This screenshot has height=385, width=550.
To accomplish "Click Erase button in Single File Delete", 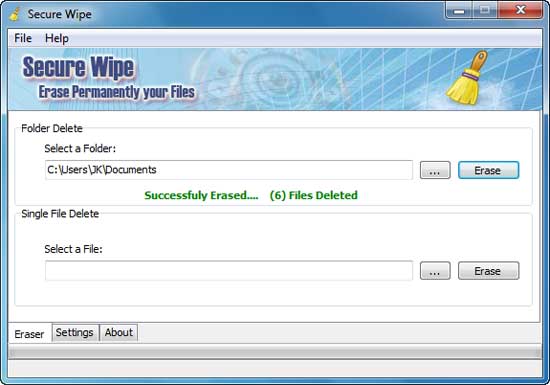I will point(488,271).
